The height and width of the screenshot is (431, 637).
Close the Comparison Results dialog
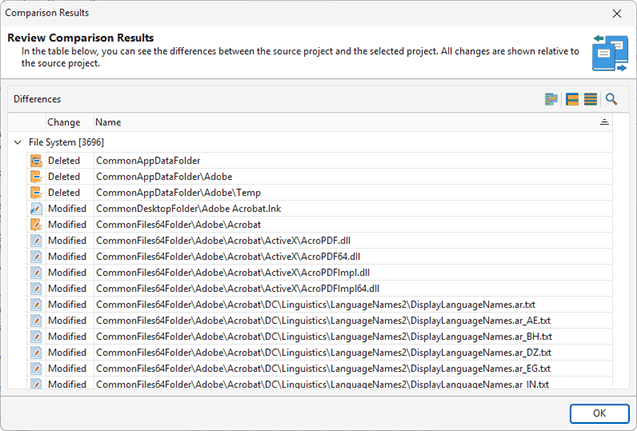[x=616, y=13]
